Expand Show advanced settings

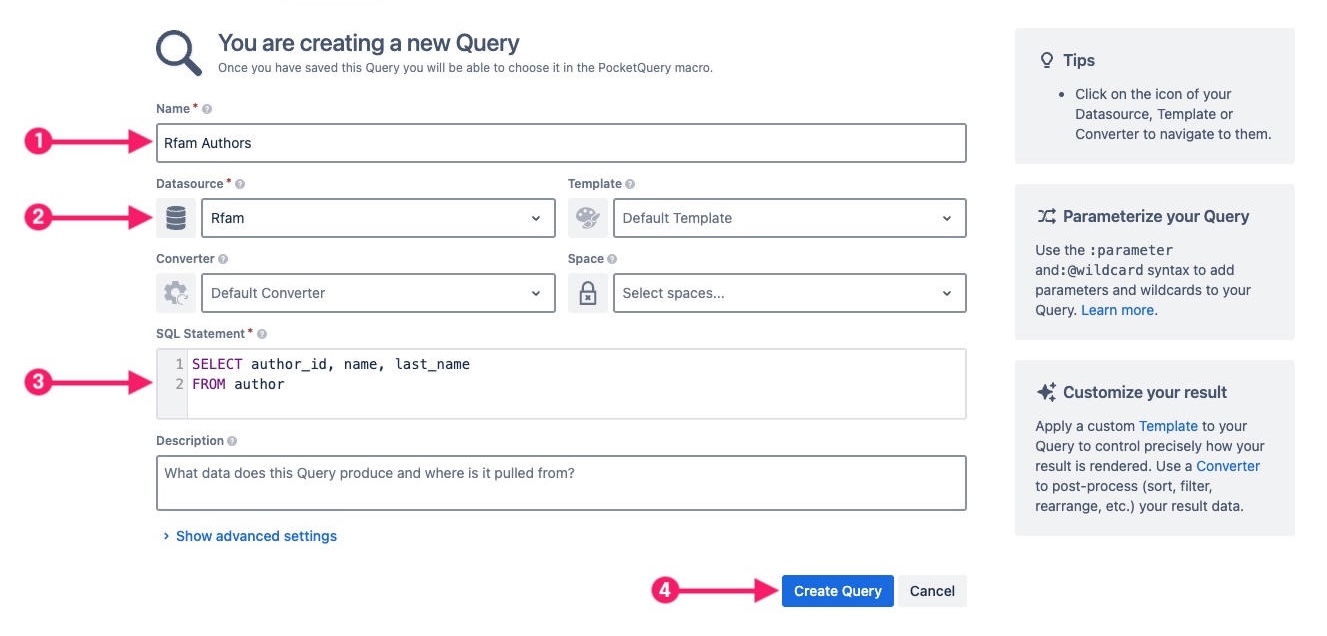[x=256, y=536]
